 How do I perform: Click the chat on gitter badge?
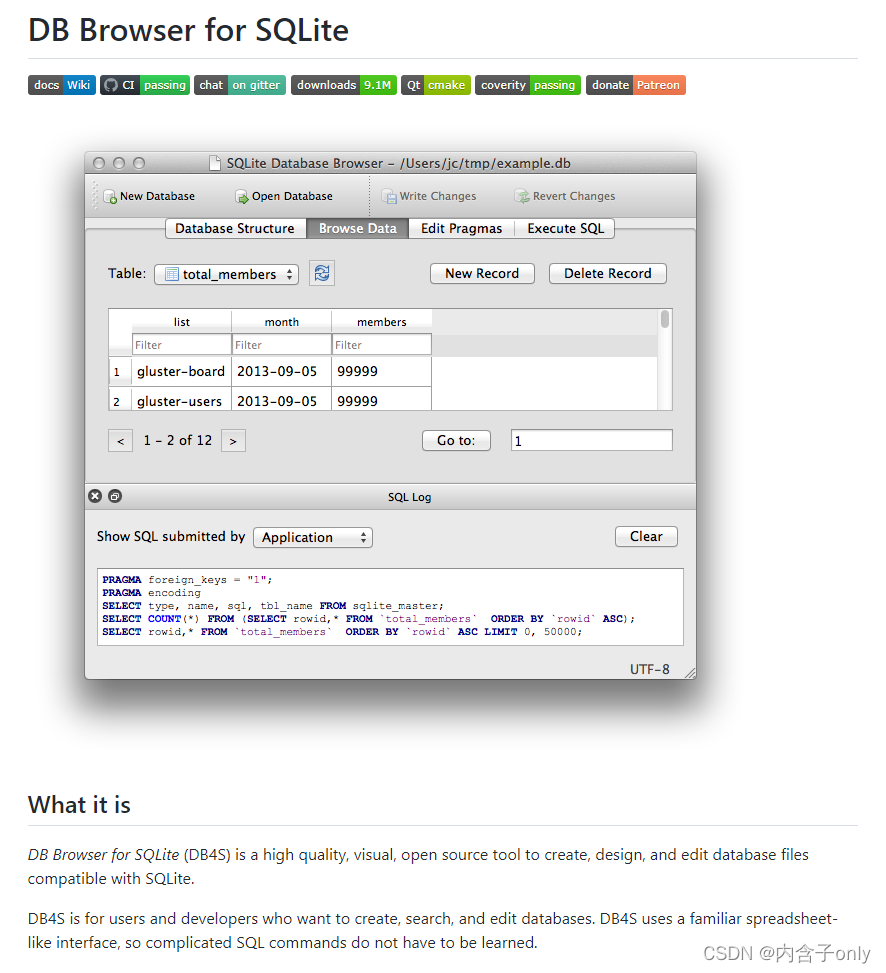pyautogui.click(x=239, y=85)
